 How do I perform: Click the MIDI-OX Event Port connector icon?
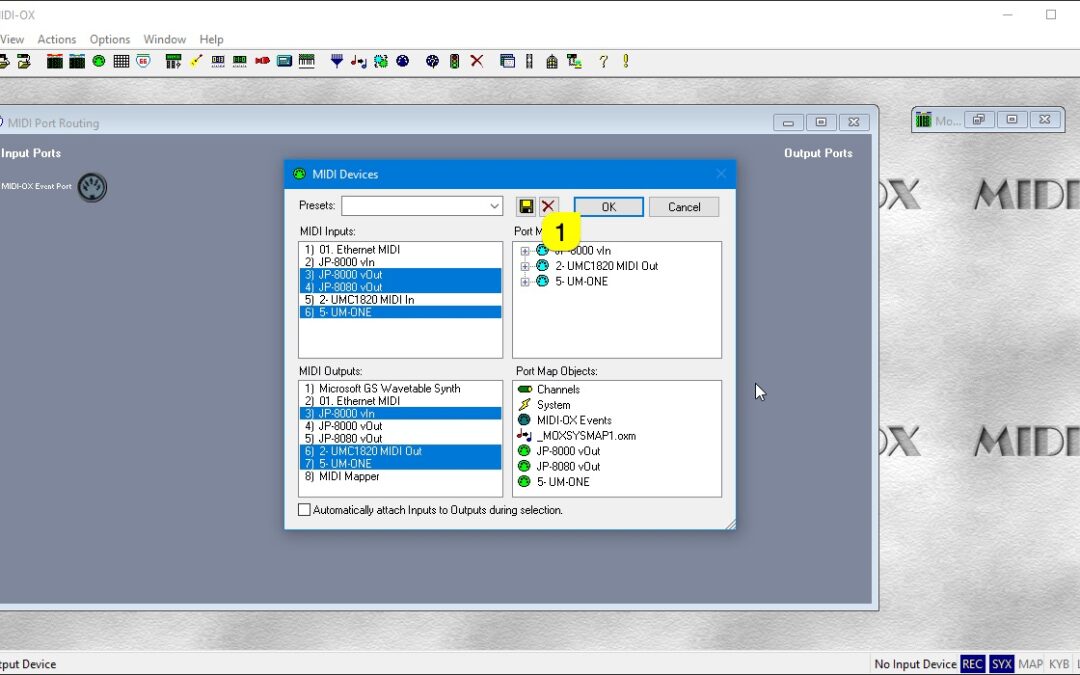pyautogui.click(x=91, y=187)
